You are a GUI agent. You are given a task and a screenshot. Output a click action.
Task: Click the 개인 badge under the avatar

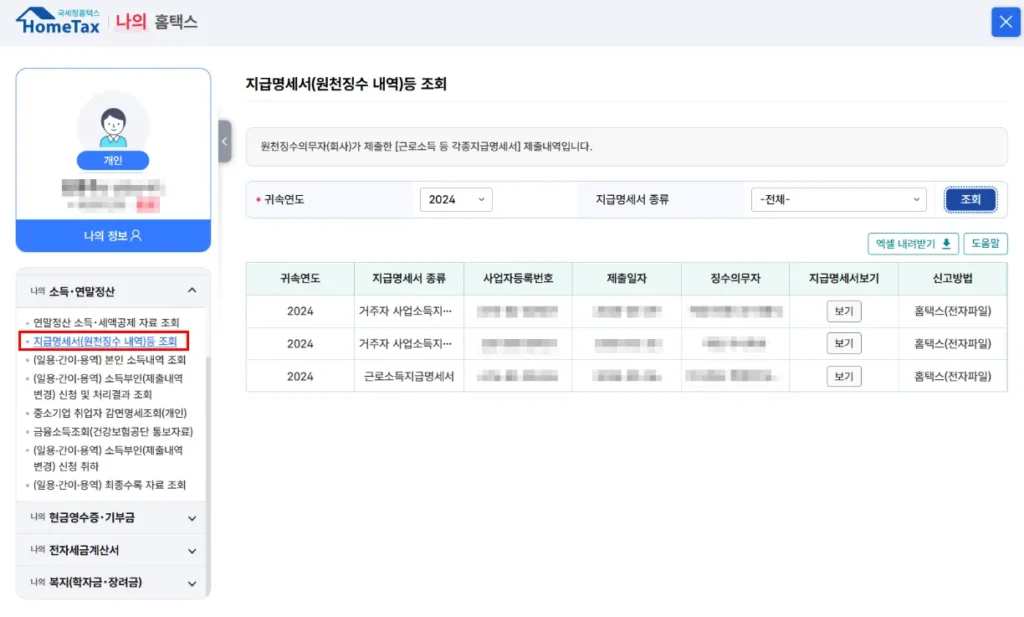(x=113, y=159)
